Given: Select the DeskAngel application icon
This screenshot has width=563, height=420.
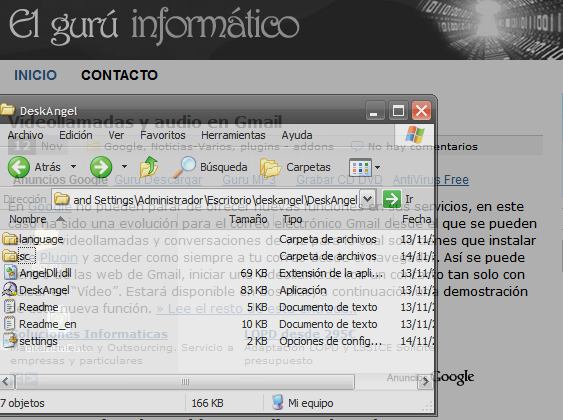Looking at the screenshot, I should coord(9,290).
